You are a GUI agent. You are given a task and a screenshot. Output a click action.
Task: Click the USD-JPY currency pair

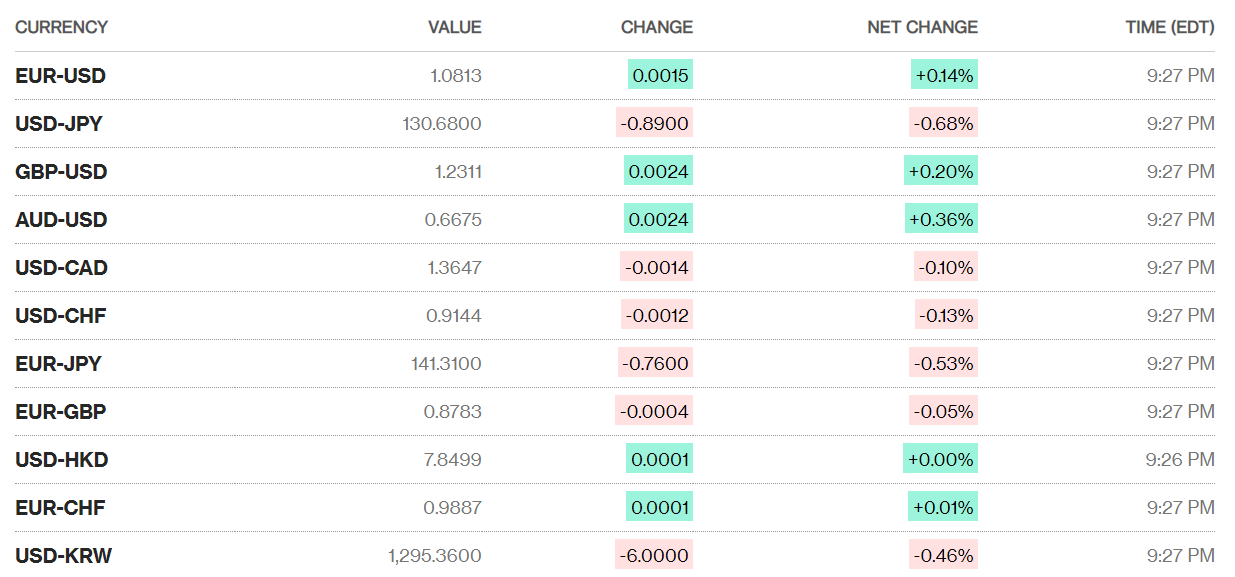pyautogui.click(x=59, y=124)
